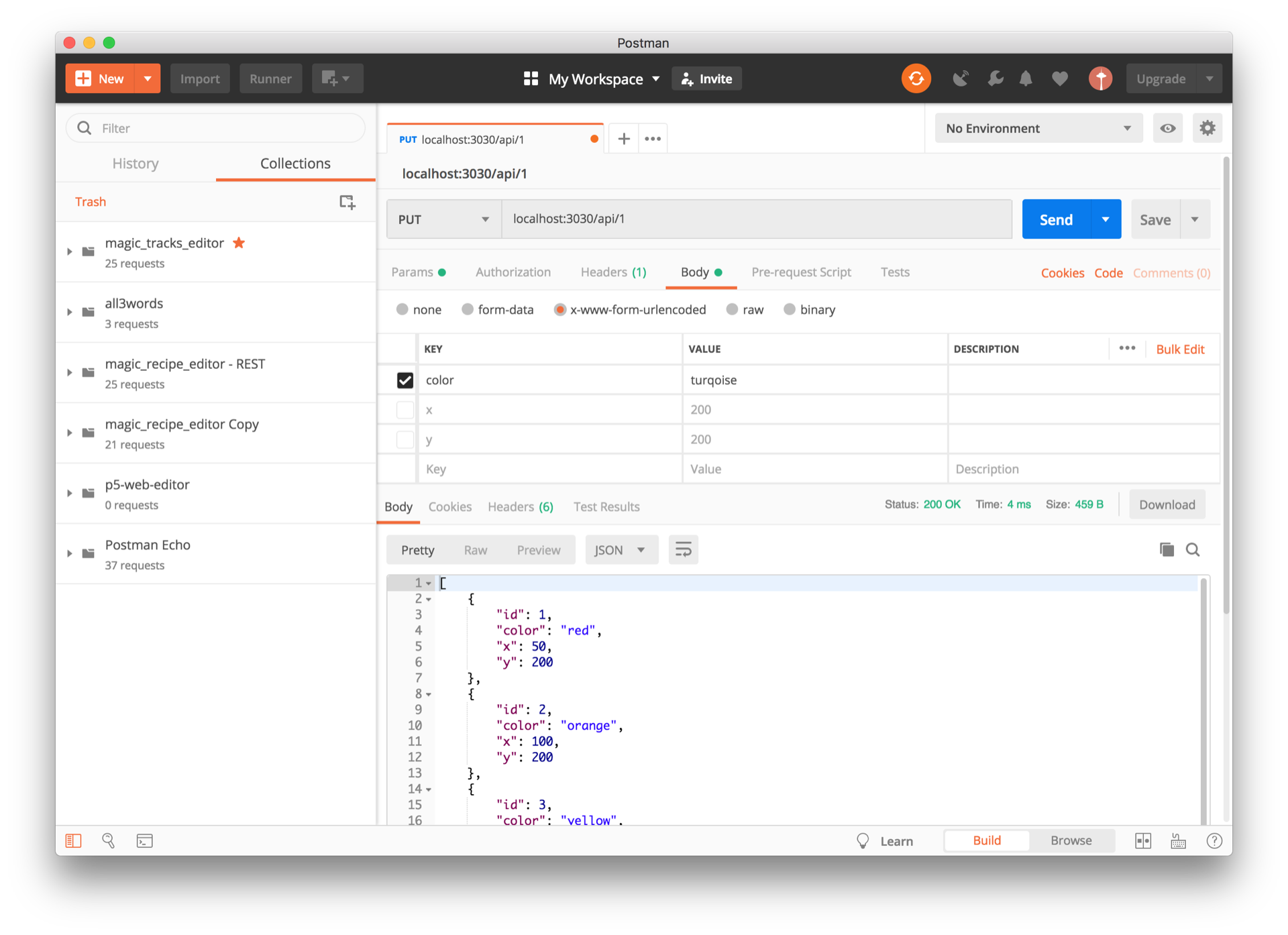Open the Tests tab
The height and width of the screenshot is (935, 1288).
pyautogui.click(x=894, y=272)
